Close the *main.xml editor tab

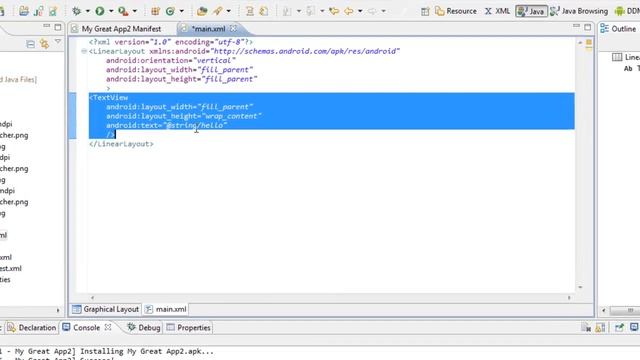point(233,29)
